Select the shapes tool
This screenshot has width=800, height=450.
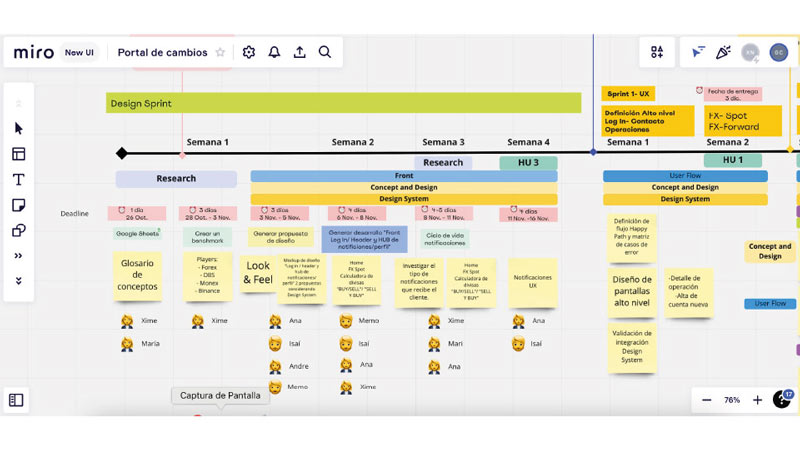coord(18,231)
